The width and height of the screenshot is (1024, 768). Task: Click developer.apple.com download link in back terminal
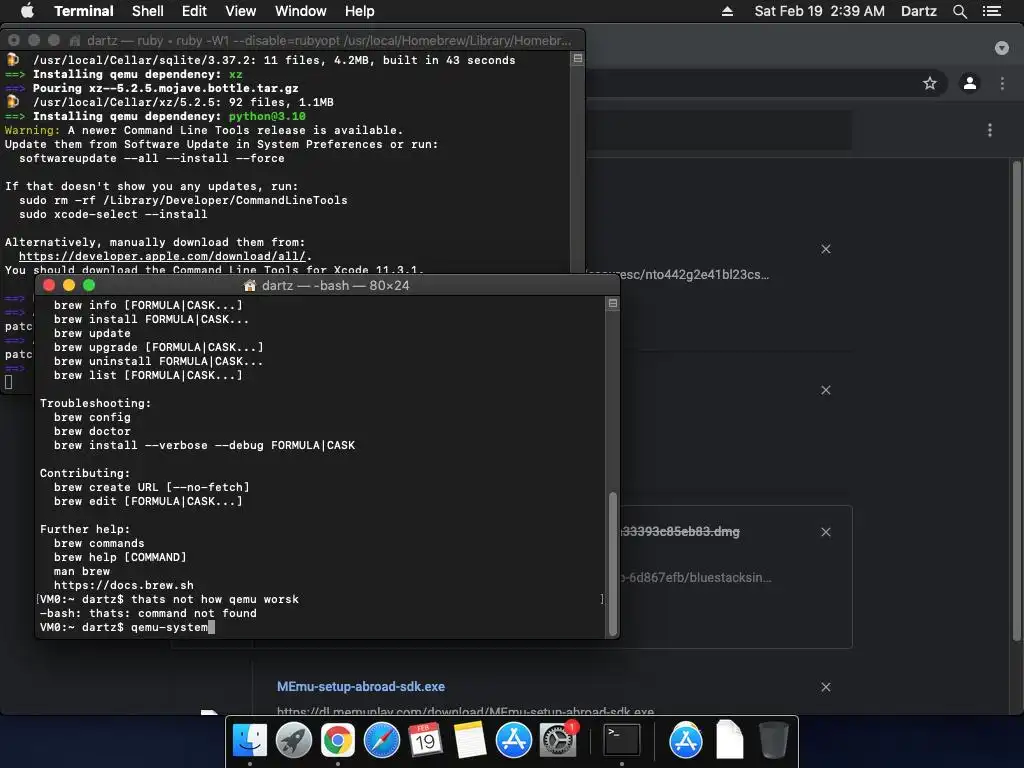pyautogui.click(x=162, y=256)
